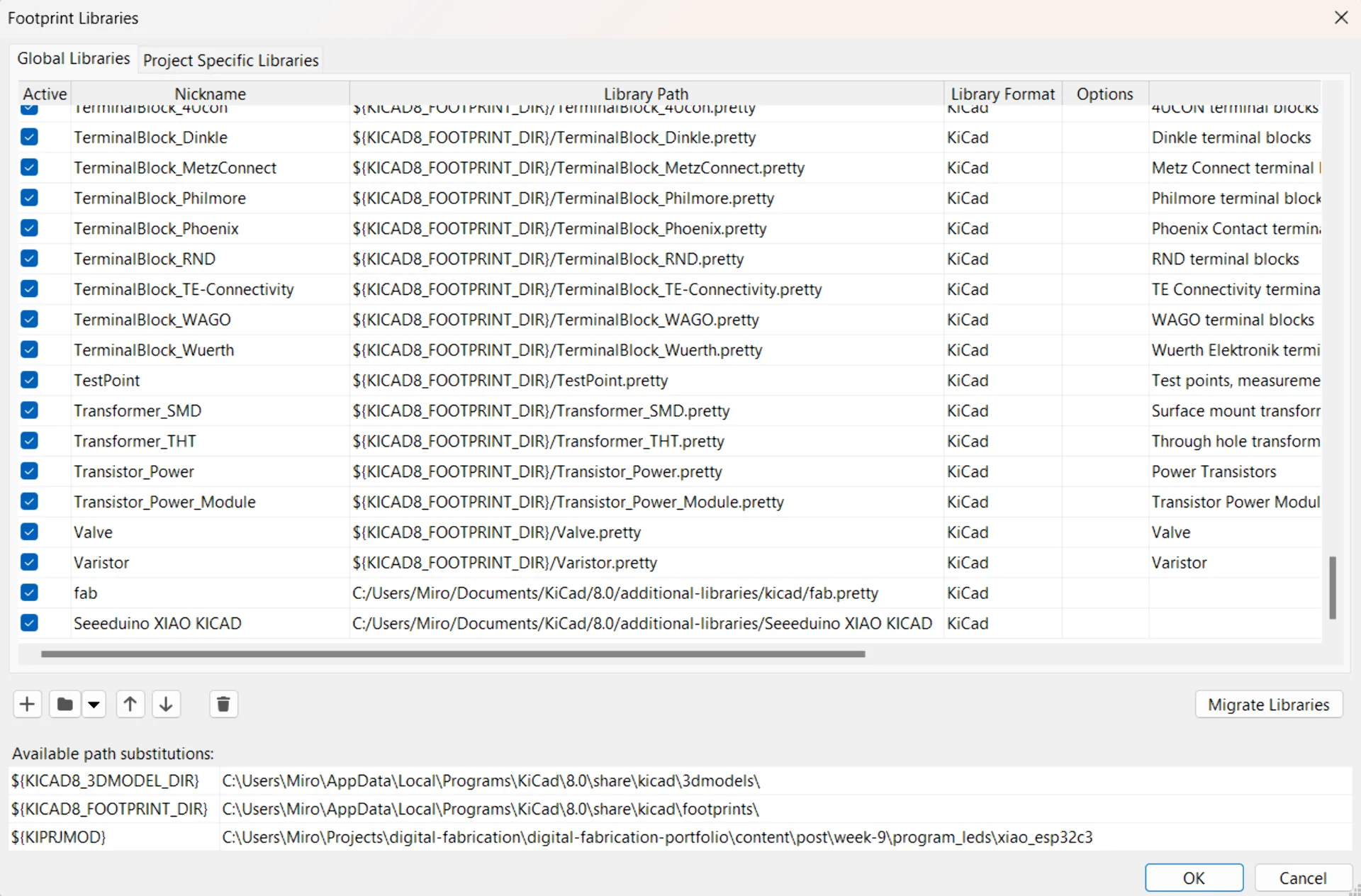This screenshot has width=1361, height=896.
Task: Select the Valve nickname cell
Action: tap(93, 532)
